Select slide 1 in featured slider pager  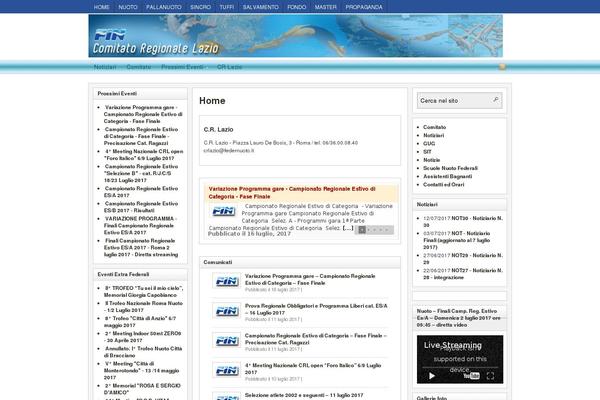coord(362,230)
